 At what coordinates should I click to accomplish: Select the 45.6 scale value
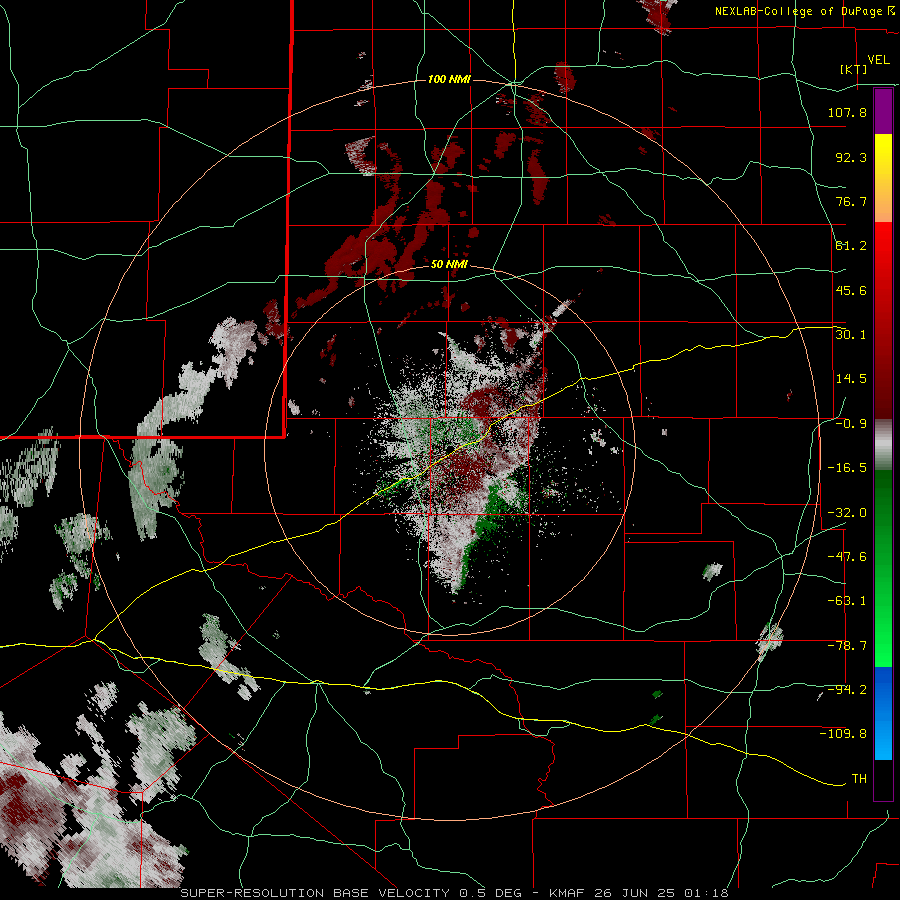(x=851, y=290)
